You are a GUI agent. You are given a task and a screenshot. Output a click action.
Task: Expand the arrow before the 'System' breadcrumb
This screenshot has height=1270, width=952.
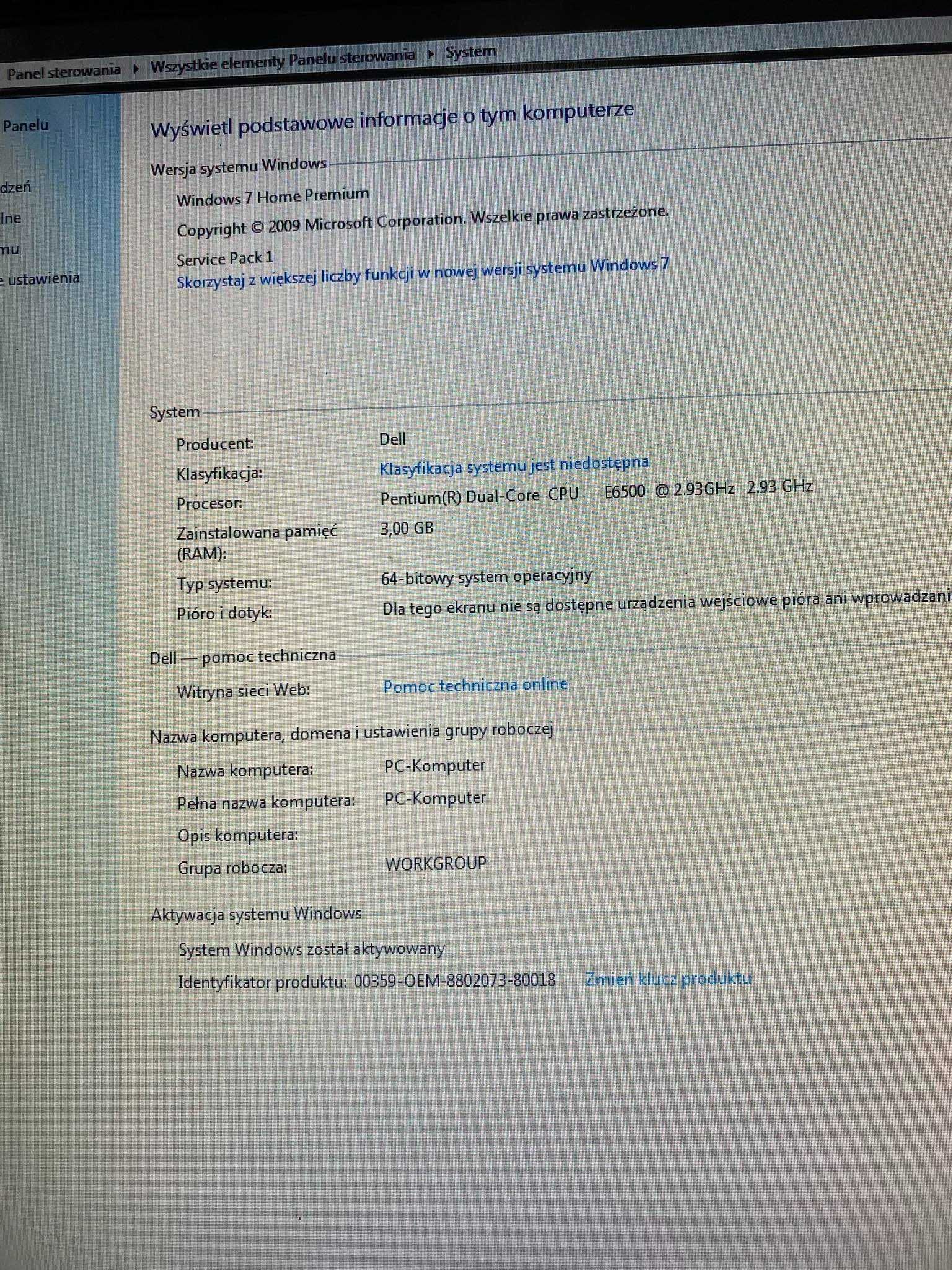[x=431, y=54]
